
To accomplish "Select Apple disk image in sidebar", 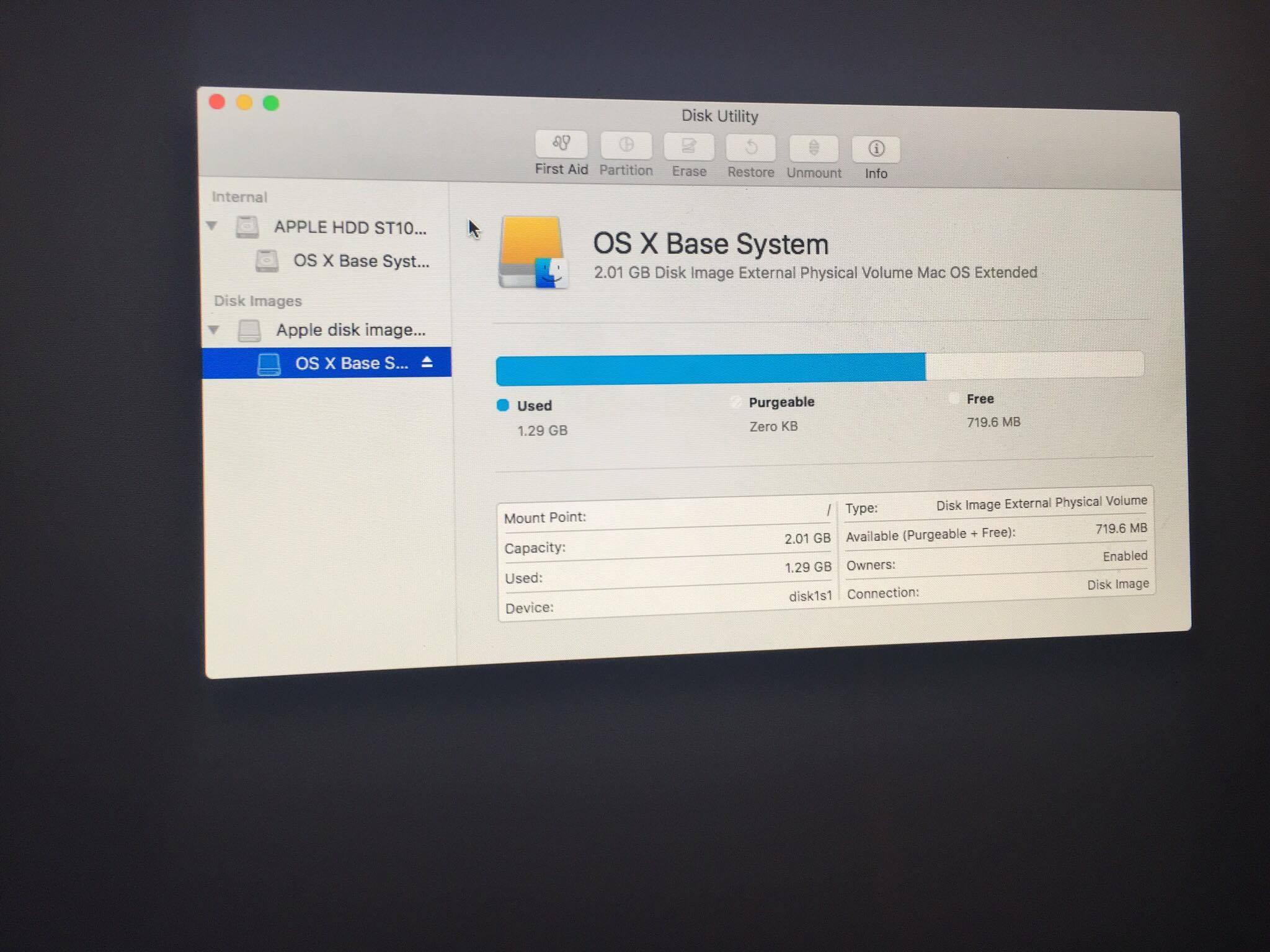I will point(350,330).
